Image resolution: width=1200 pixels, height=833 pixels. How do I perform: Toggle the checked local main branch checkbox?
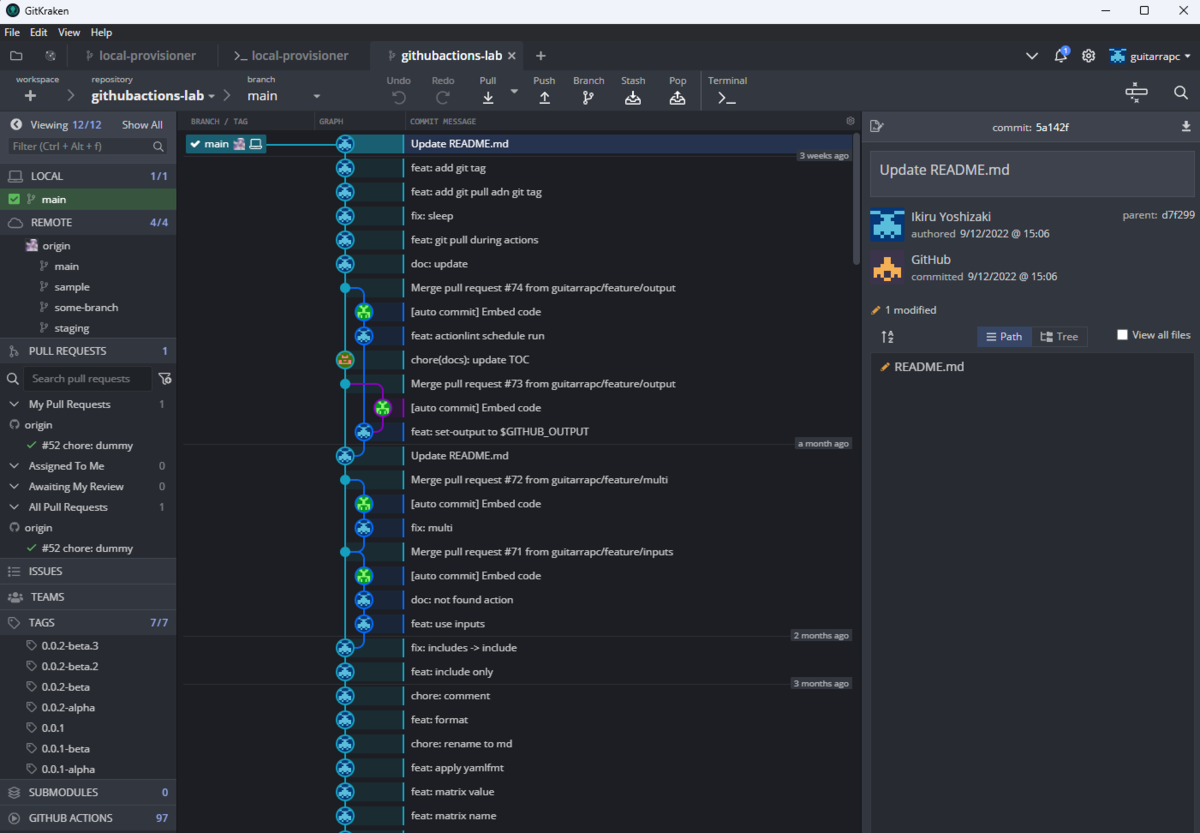coord(14,199)
